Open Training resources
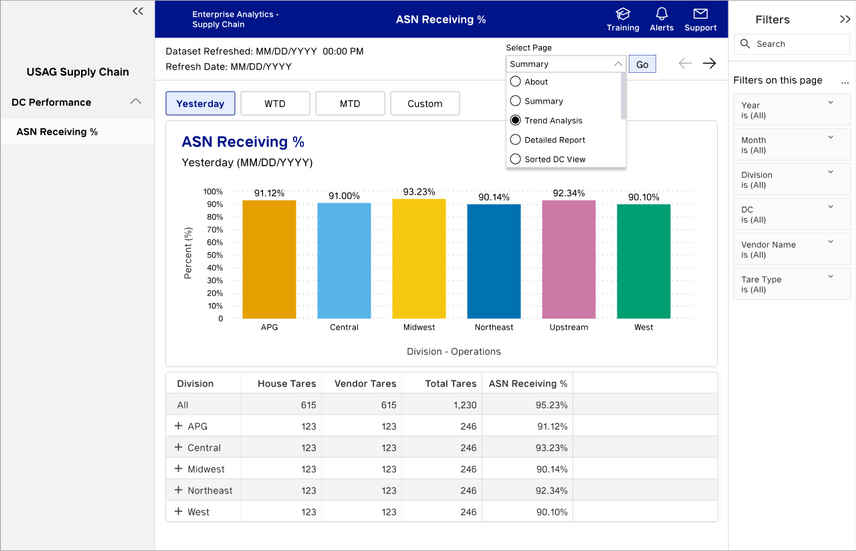This screenshot has height=551, width=856. pyautogui.click(x=622, y=20)
